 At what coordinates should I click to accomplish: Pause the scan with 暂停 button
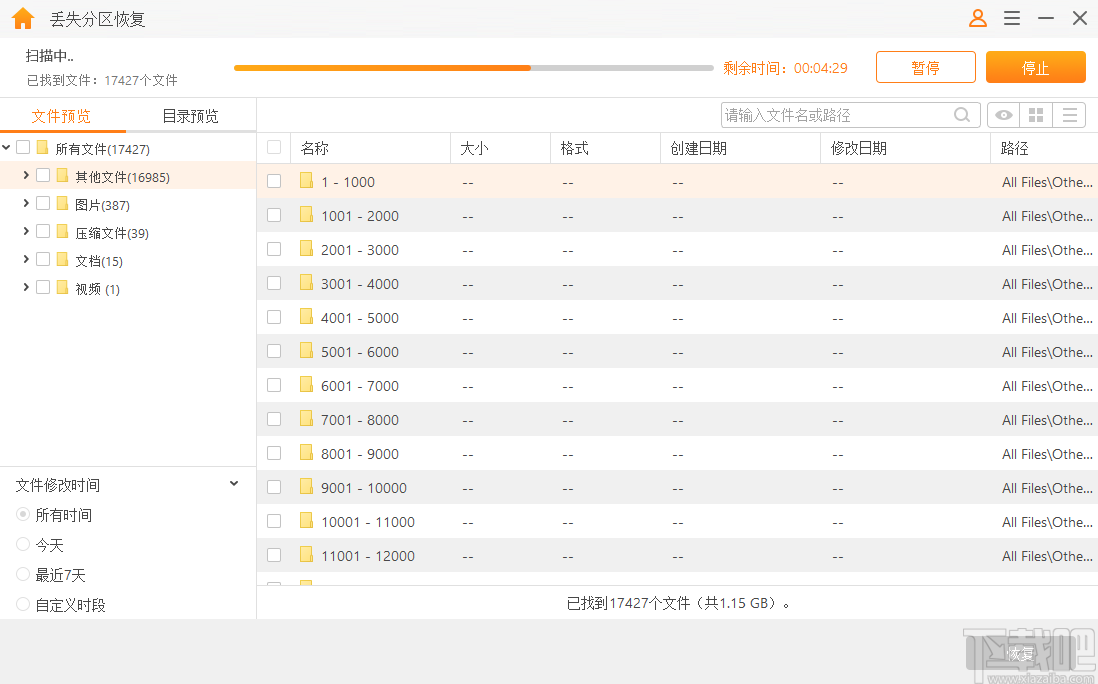click(926, 67)
